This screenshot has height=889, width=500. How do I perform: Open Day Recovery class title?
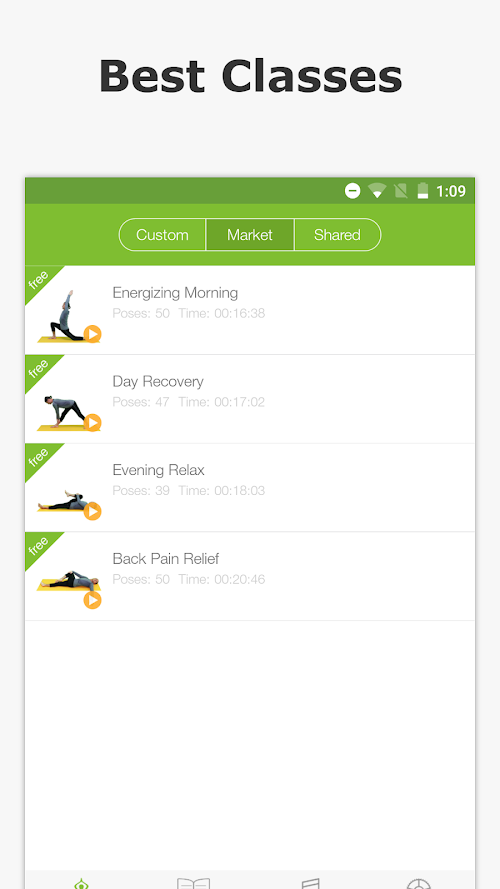coord(158,382)
